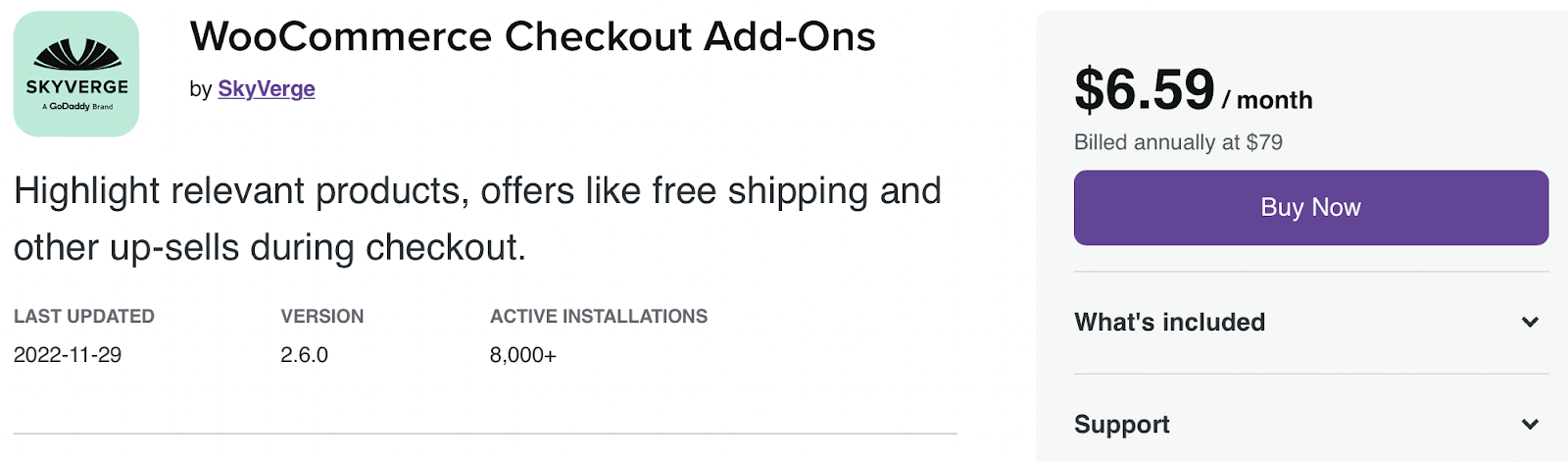Click the What's included heading text
This screenshot has width=1568, height=462.
point(1169,322)
